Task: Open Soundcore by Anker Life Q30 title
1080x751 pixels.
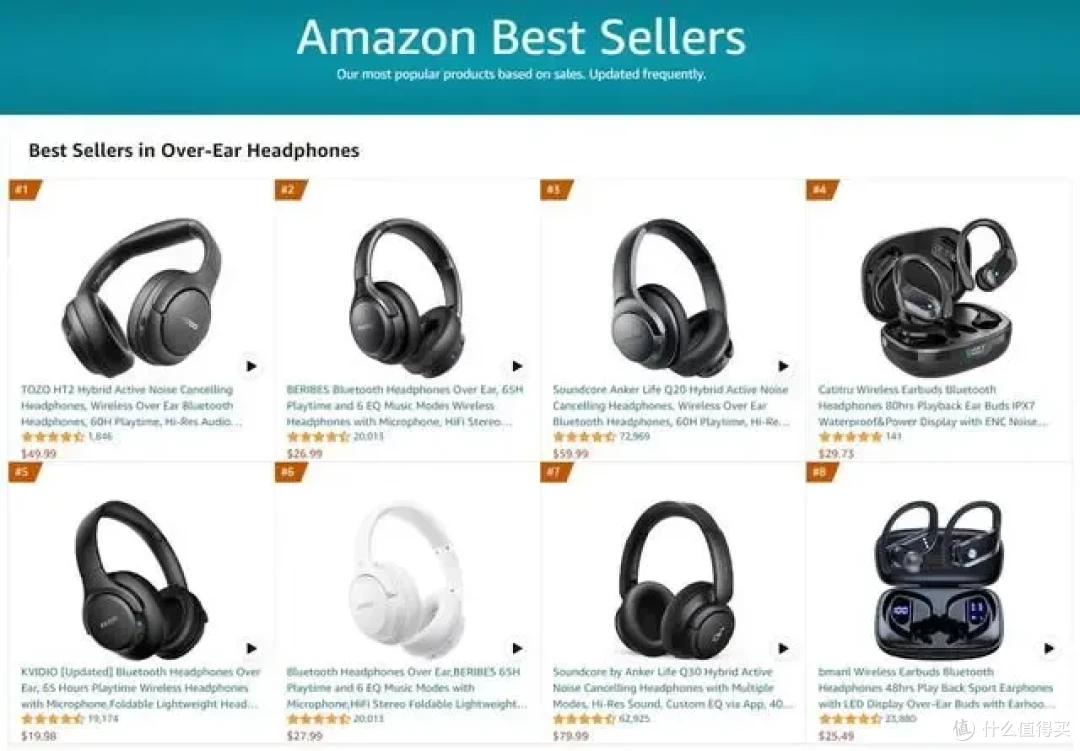Action: point(673,688)
